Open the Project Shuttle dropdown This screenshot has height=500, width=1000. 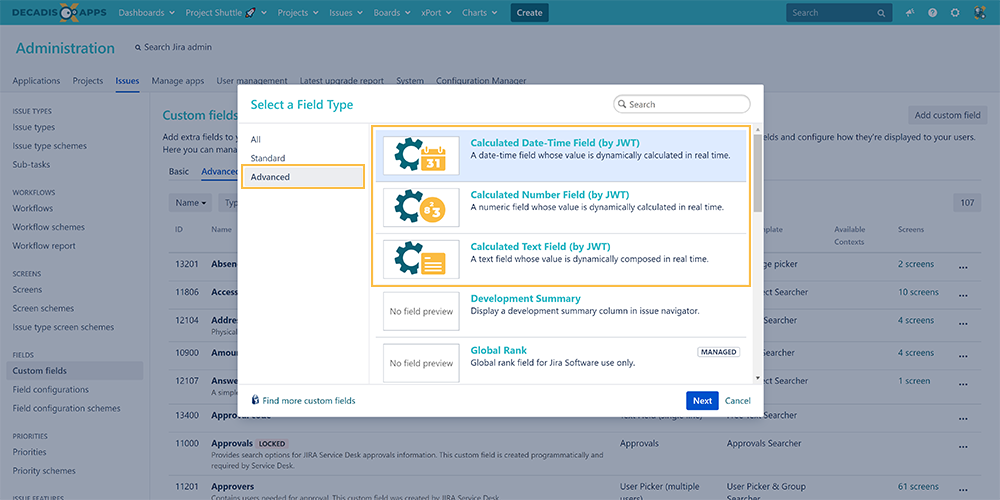(x=226, y=13)
